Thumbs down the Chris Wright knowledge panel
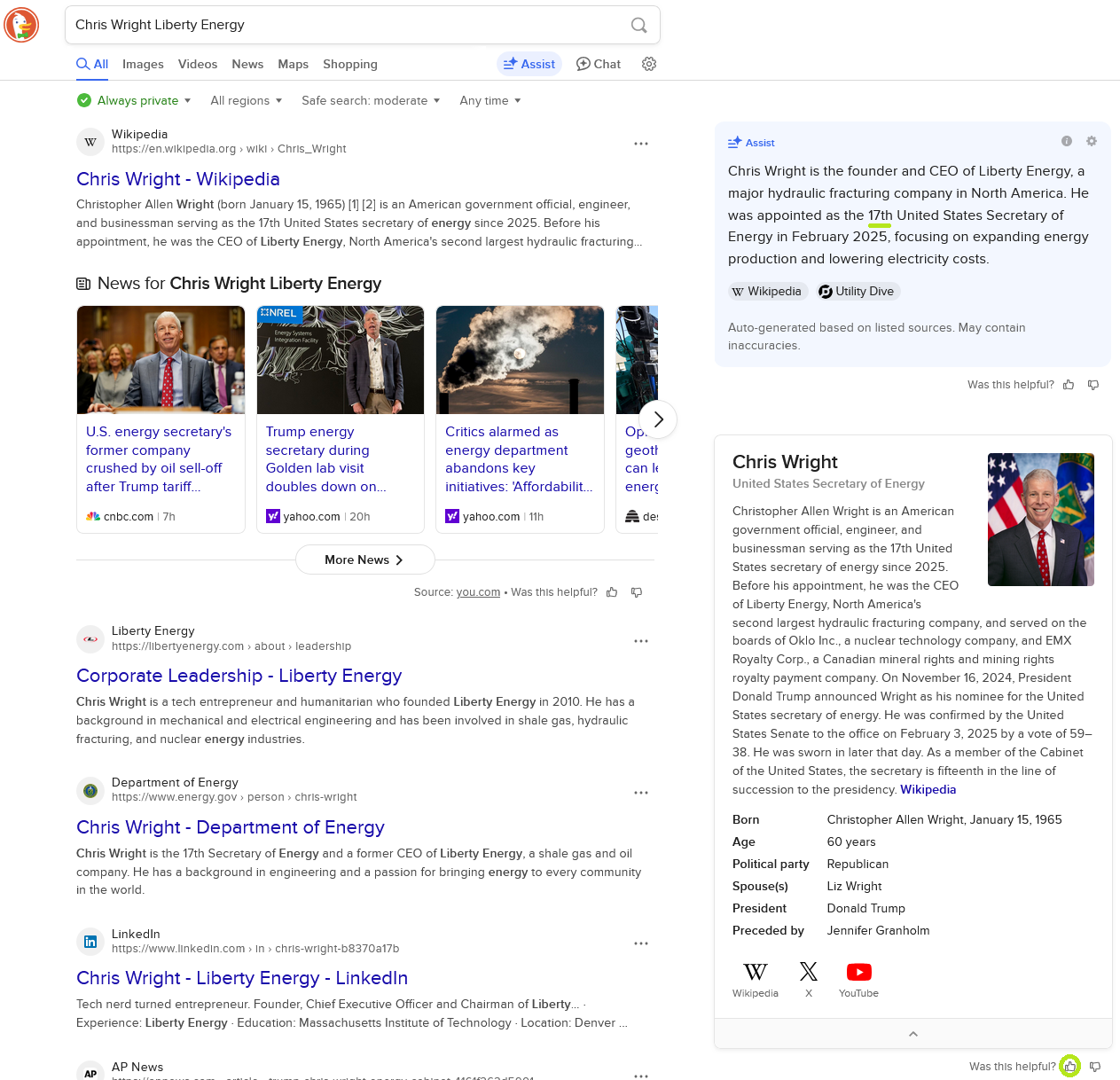 click(x=1095, y=1067)
